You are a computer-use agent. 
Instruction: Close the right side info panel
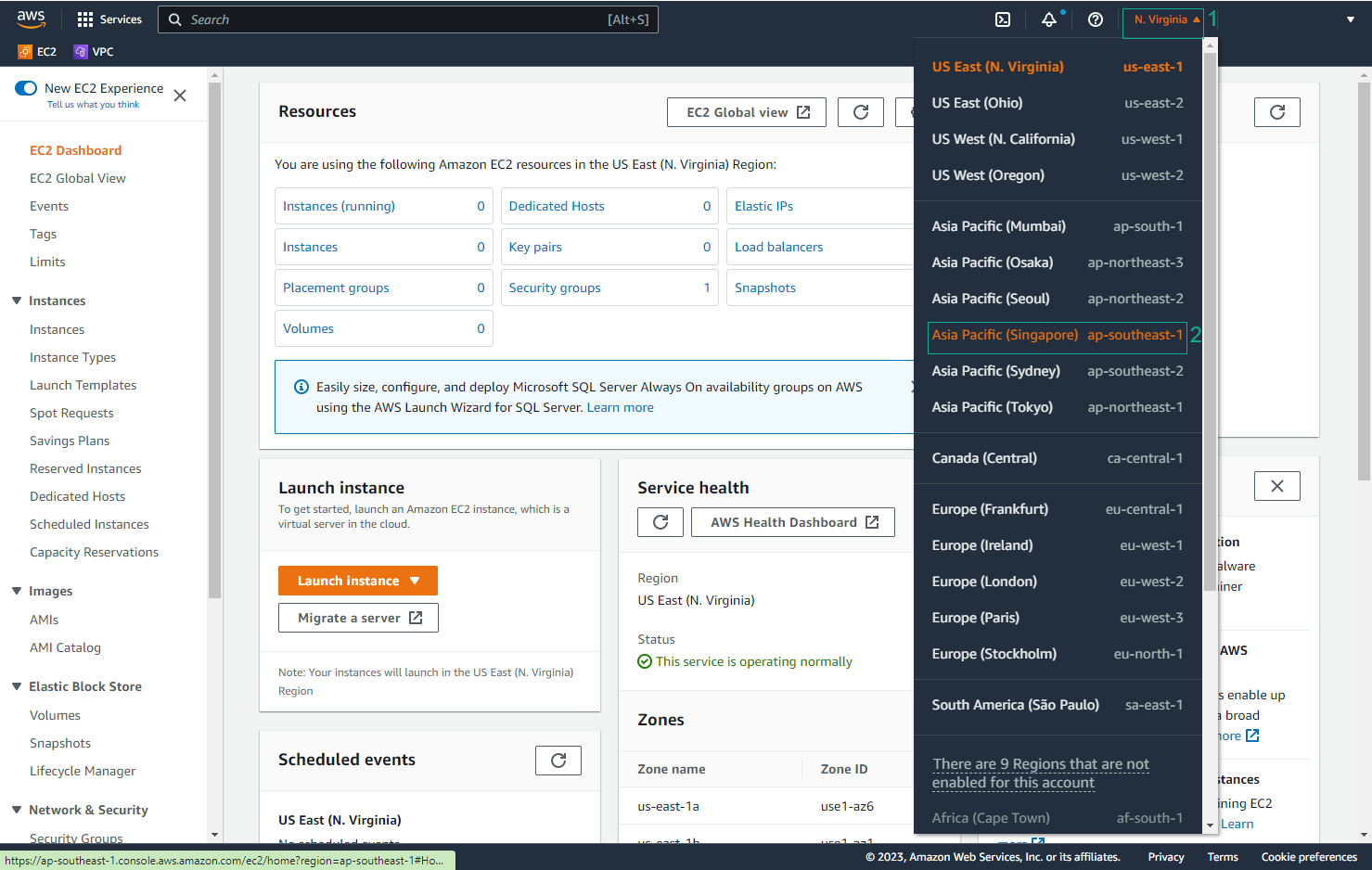pos(1277,486)
